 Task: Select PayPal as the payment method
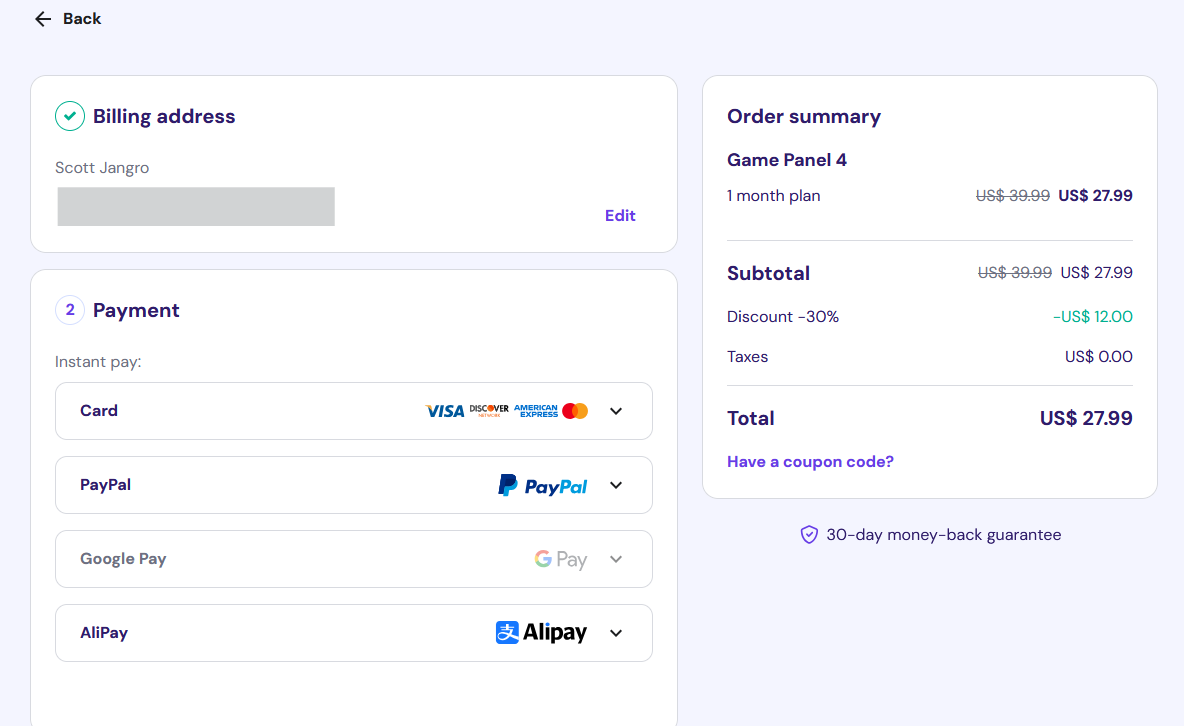click(x=105, y=484)
